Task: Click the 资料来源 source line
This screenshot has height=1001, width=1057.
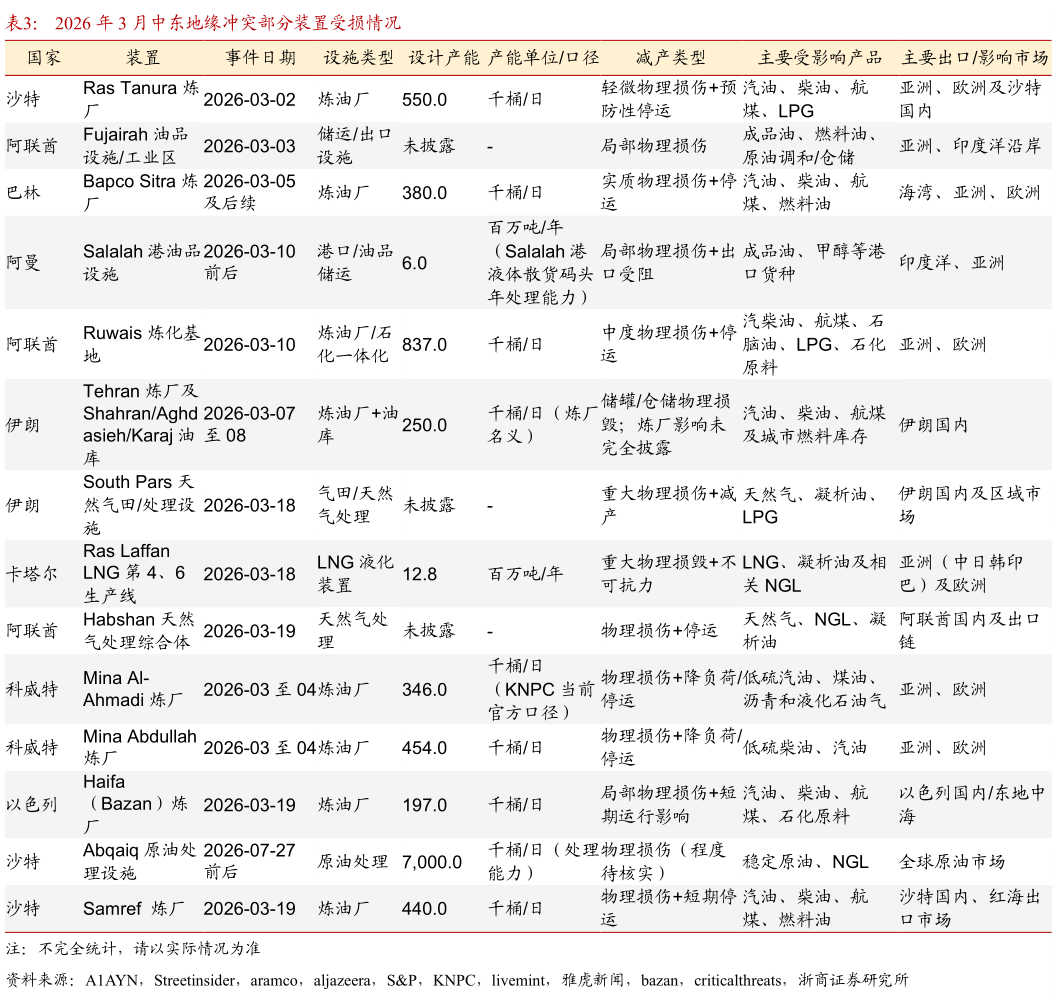Action: coord(456,980)
